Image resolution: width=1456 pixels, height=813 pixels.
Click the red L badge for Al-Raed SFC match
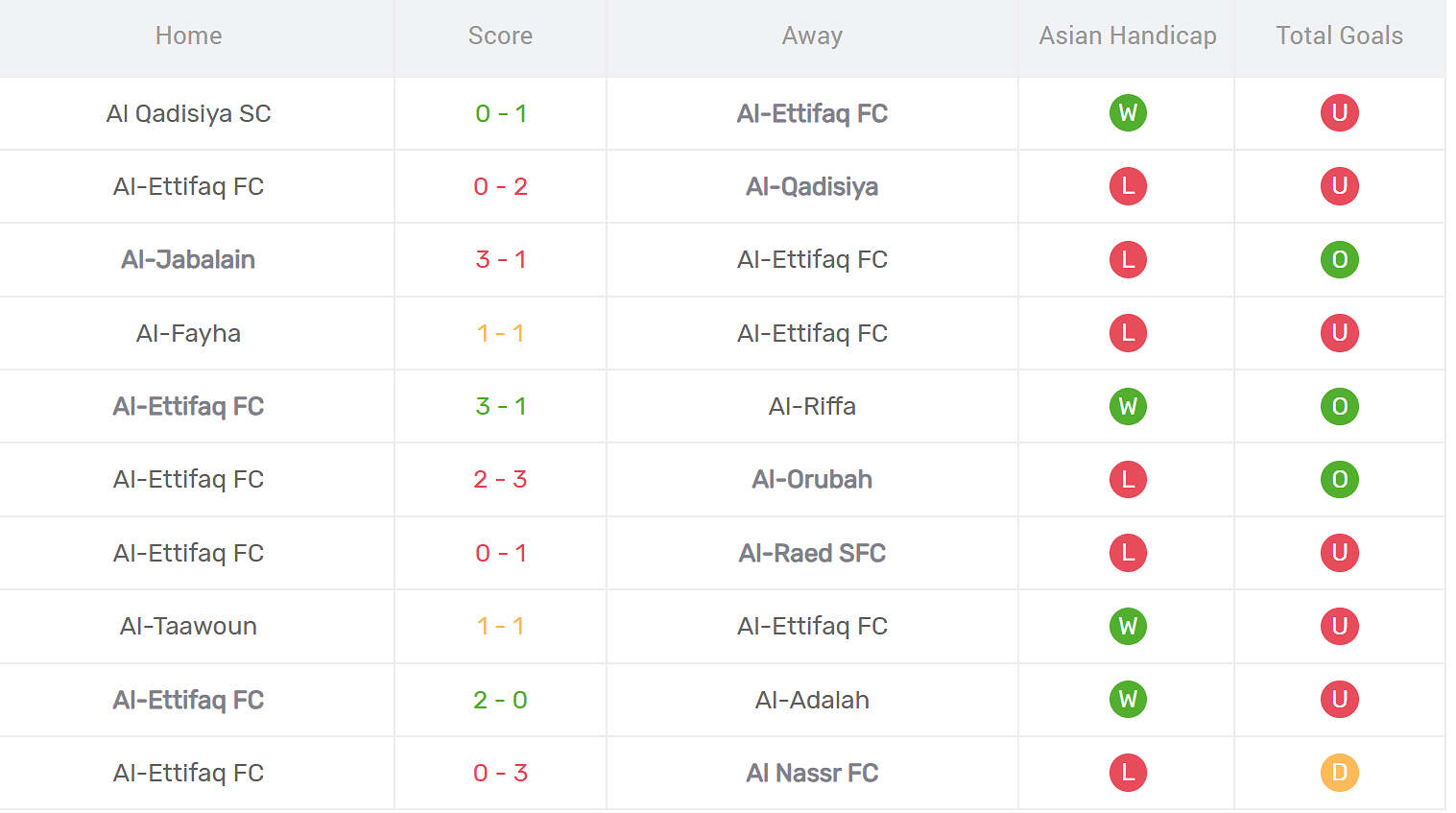coord(1128,553)
